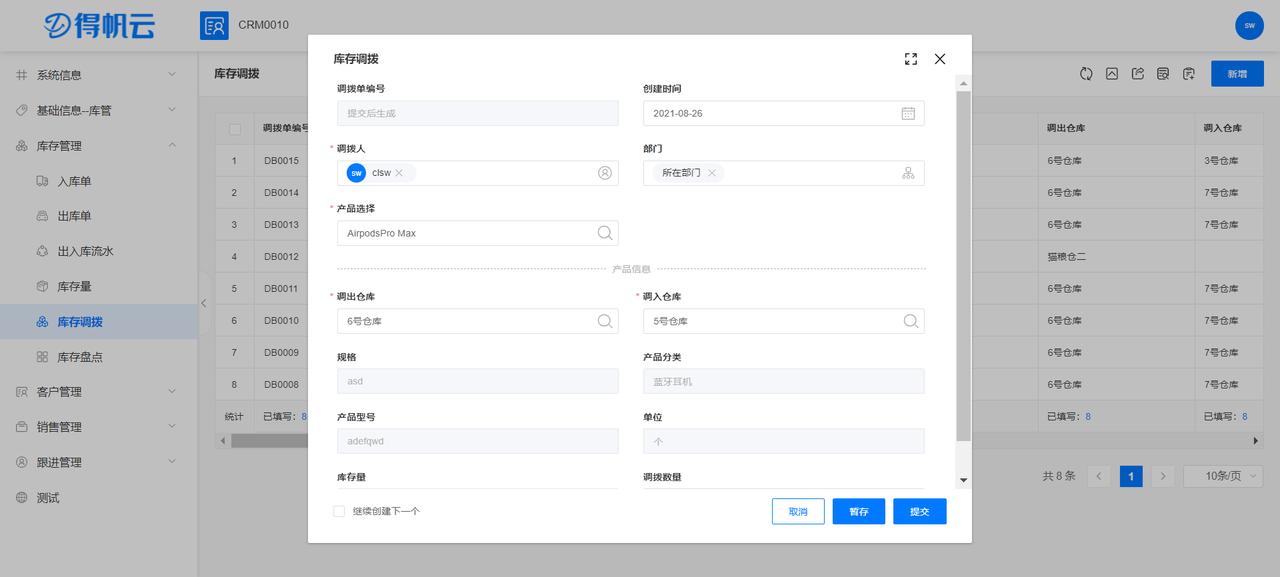The height and width of the screenshot is (577, 1280).
Task: Click the import data icon in the toolbar
Action: 1188,74
